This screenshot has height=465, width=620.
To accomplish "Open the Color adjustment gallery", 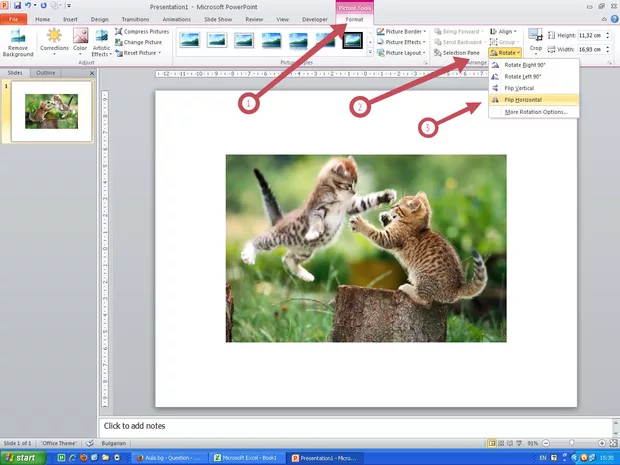I will click(80, 42).
